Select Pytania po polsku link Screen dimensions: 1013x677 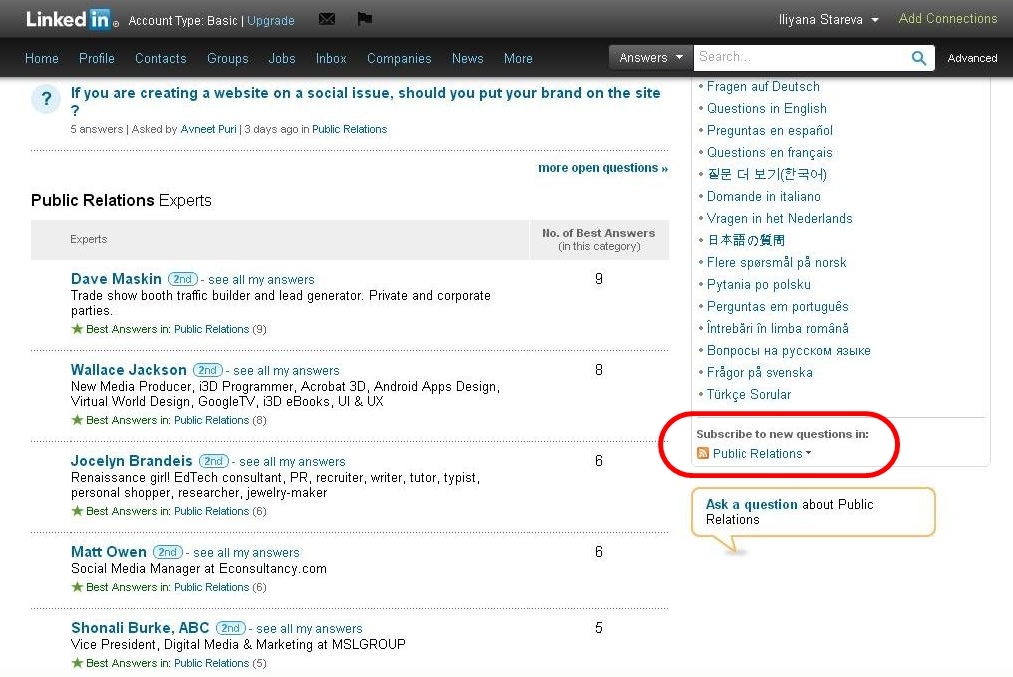click(x=758, y=284)
